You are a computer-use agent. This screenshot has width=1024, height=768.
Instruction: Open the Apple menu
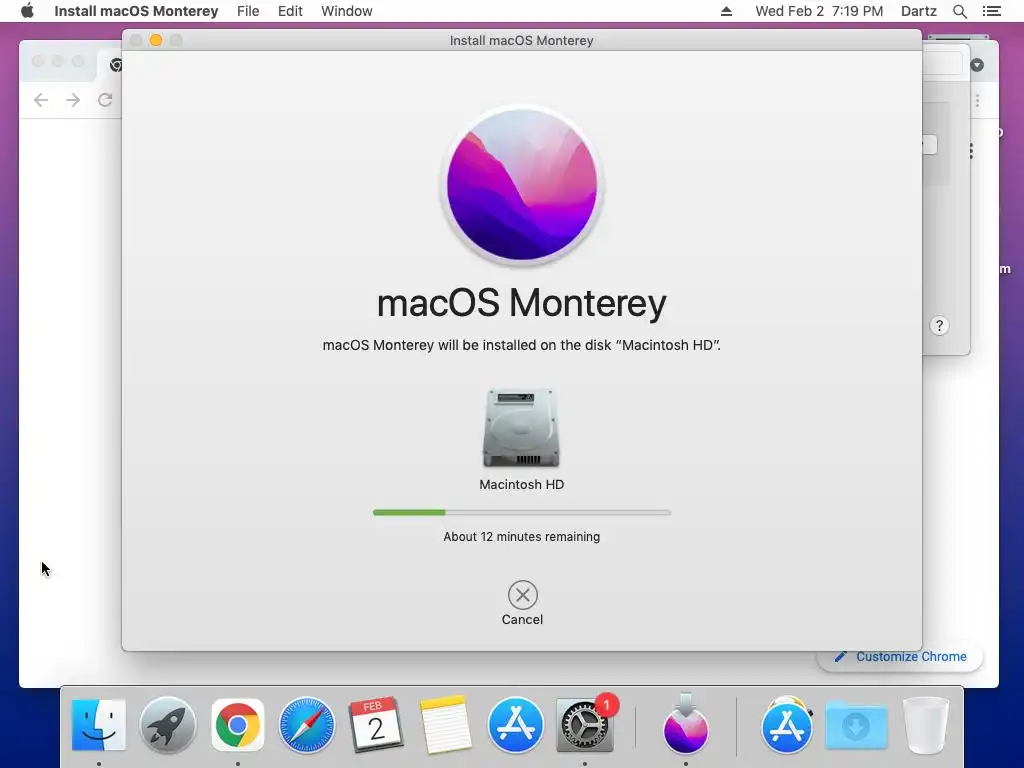click(27, 11)
